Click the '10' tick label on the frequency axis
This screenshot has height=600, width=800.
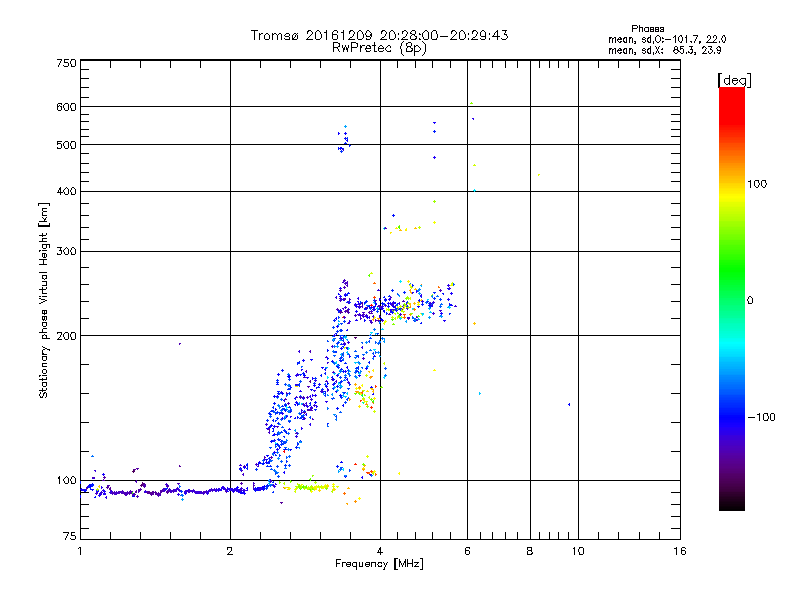pyautogui.click(x=578, y=551)
